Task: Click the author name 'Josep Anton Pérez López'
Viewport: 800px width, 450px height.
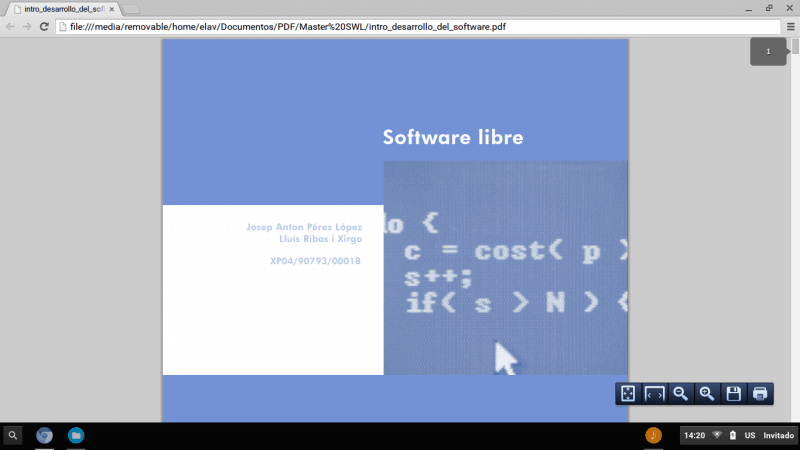Action: [x=304, y=227]
